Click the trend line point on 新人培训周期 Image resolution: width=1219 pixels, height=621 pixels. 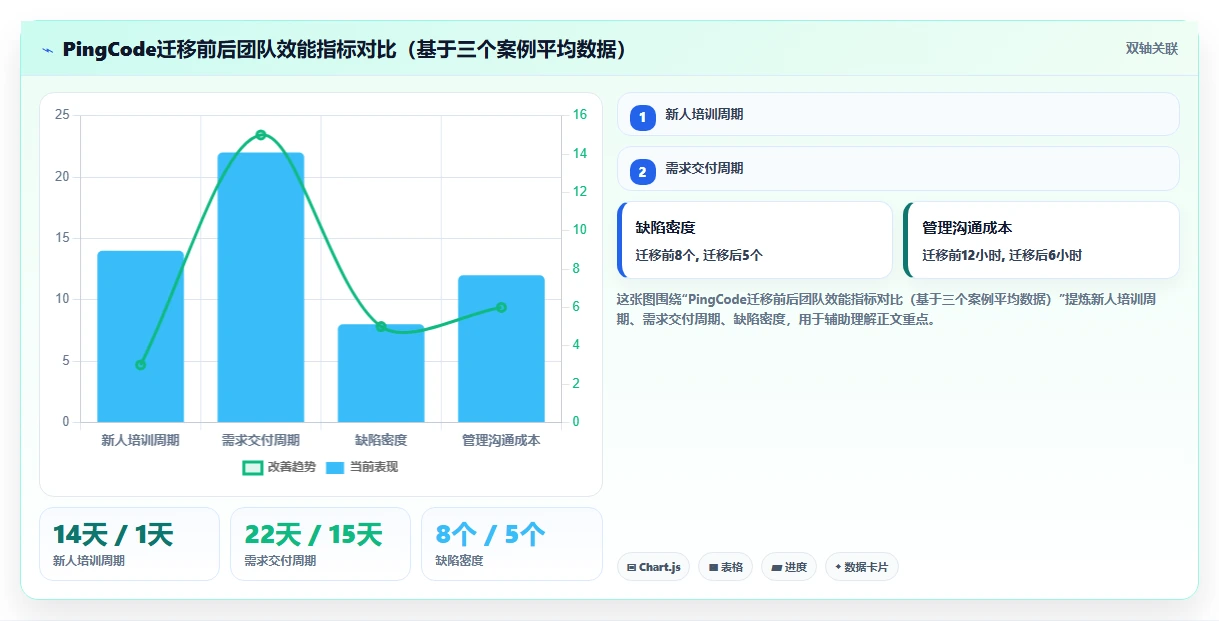click(x=140, y=365)
